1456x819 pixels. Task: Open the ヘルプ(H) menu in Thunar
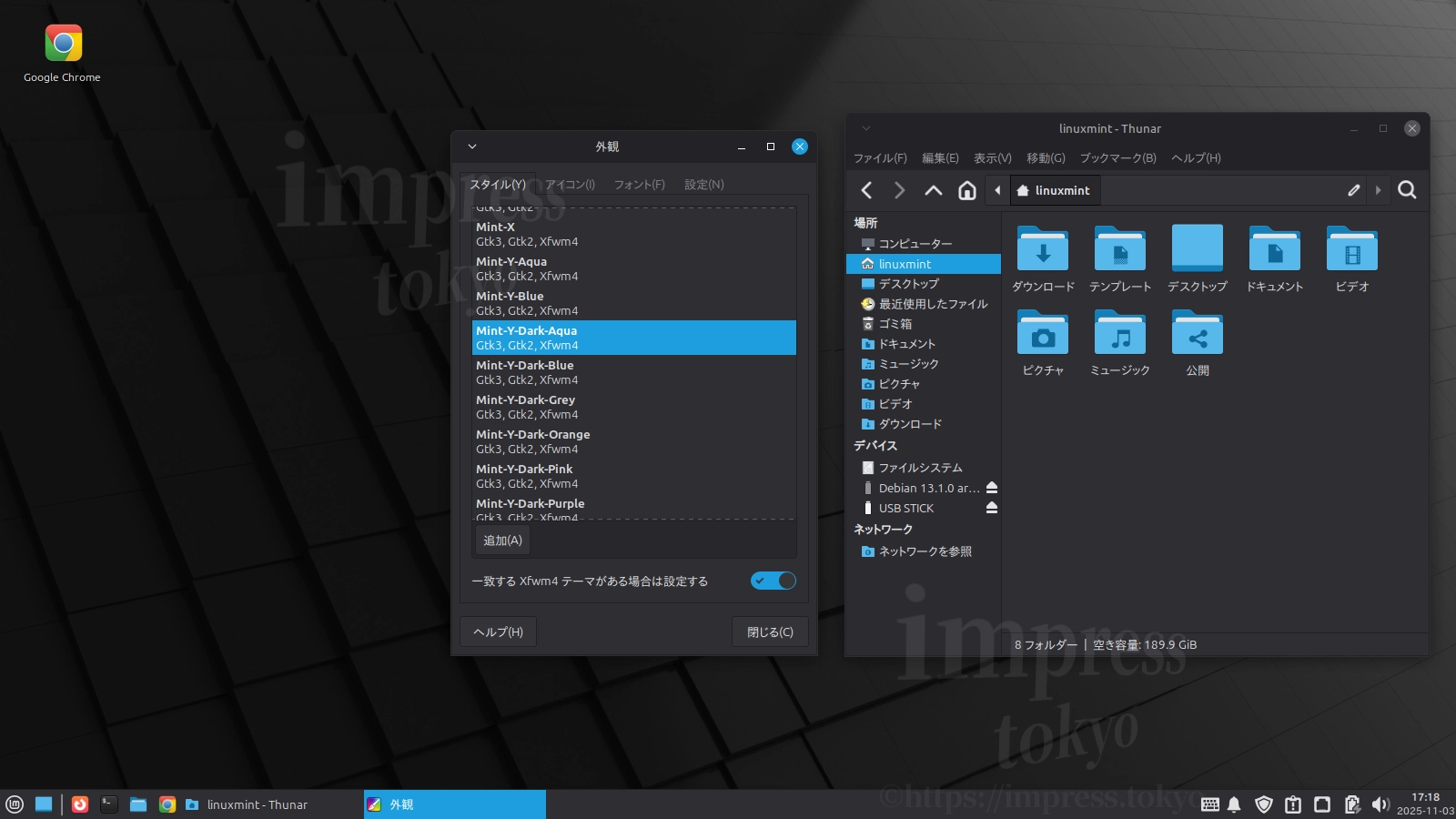(x=1197, y=158)
